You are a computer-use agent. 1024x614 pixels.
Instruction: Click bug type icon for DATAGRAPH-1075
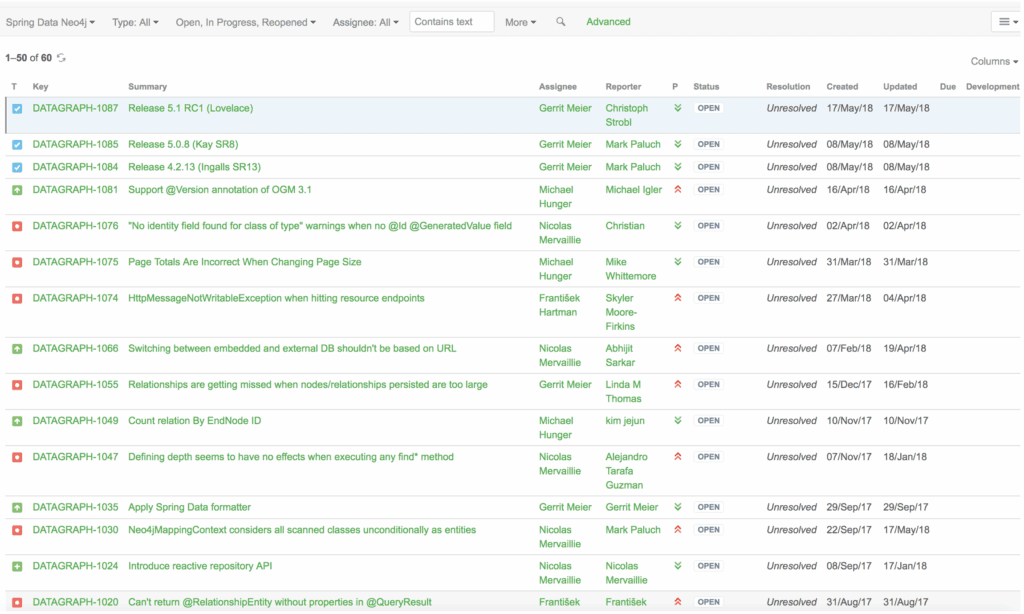(17, 262)
